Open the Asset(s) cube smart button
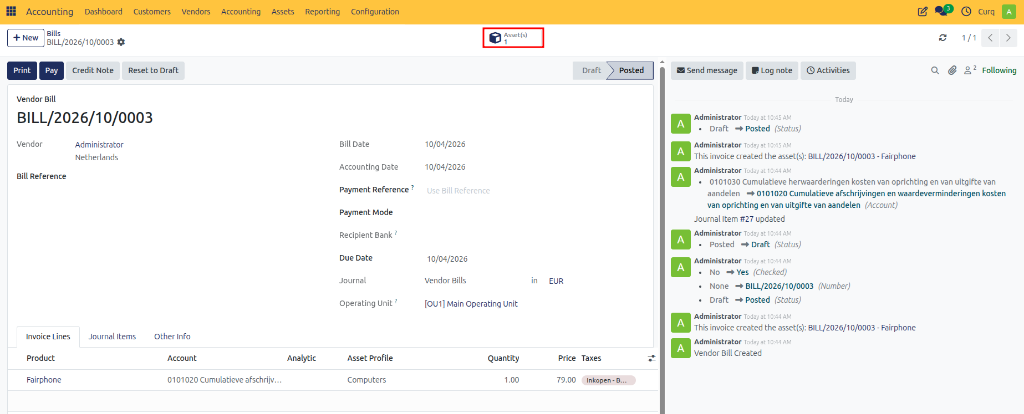This screenshot has height=414, width=1024. pyautogui.click(x=513, y=39)
